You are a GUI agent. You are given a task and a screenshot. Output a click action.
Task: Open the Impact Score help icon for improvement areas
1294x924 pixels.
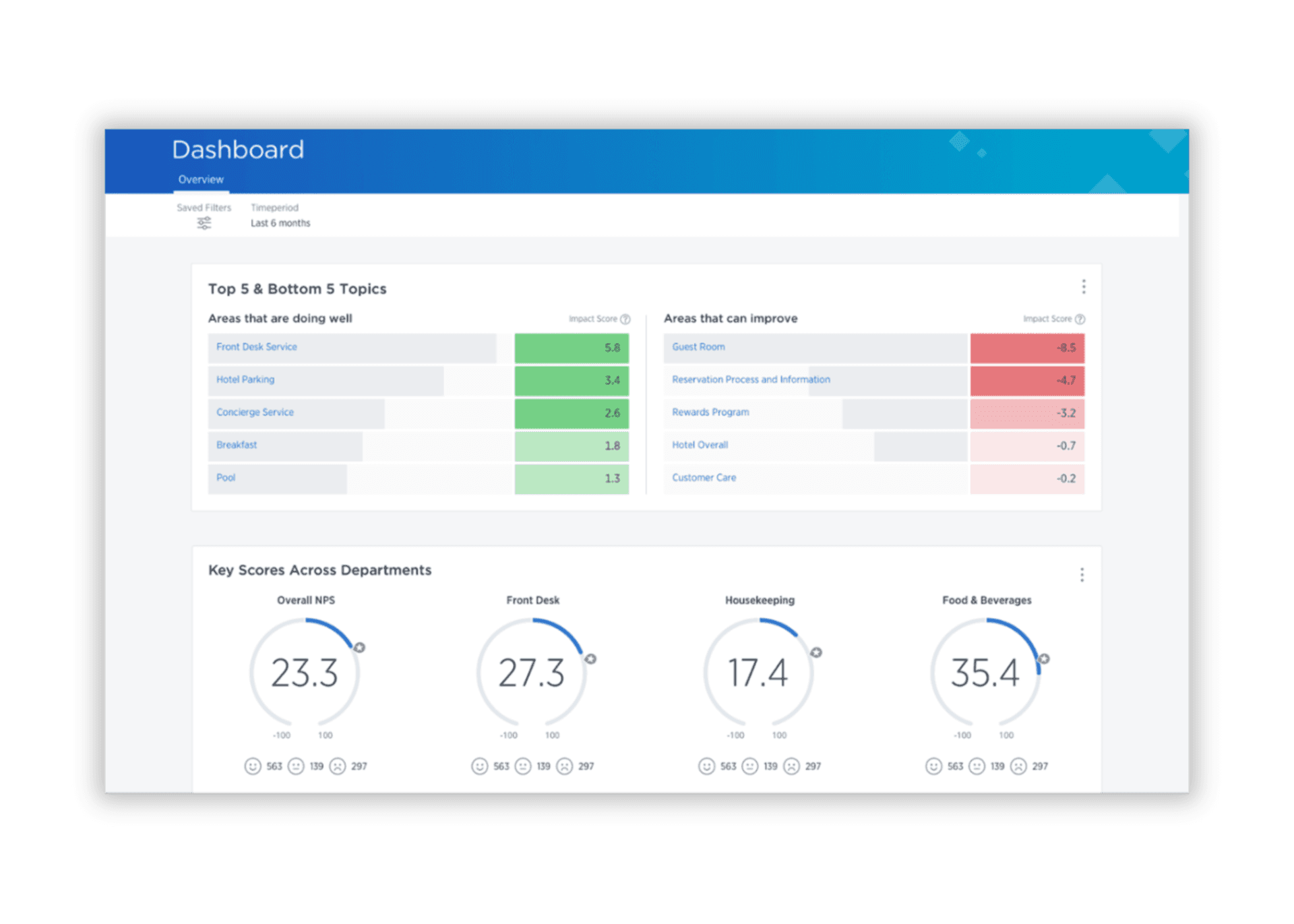coord(1081,319)
